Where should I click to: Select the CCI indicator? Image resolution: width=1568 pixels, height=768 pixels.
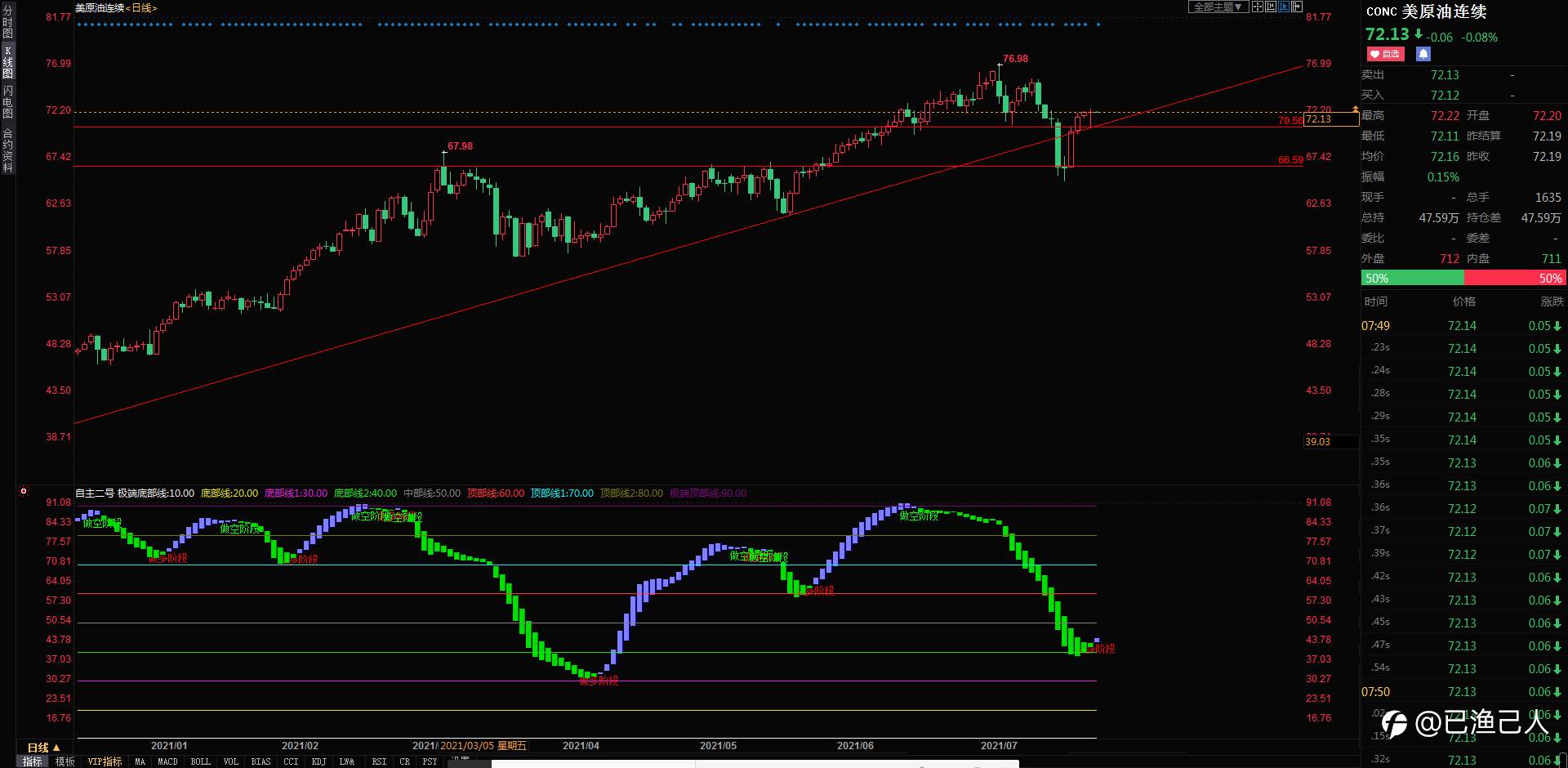pyautogui.click(x=291, y=761)
